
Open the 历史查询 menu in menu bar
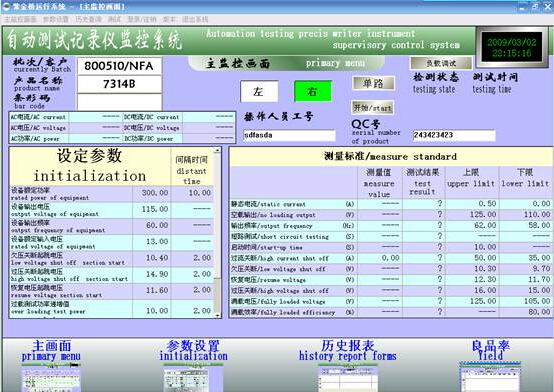pos(88,19)
